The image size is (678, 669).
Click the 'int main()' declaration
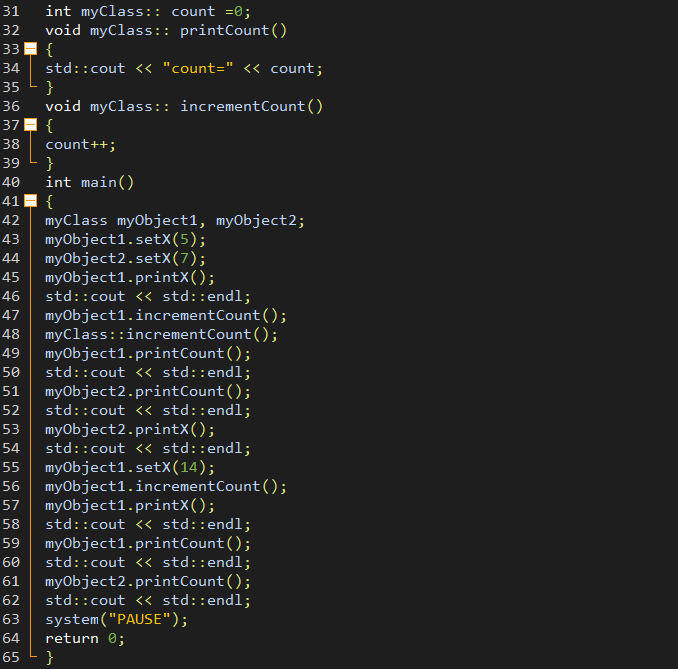click(90, 182)
